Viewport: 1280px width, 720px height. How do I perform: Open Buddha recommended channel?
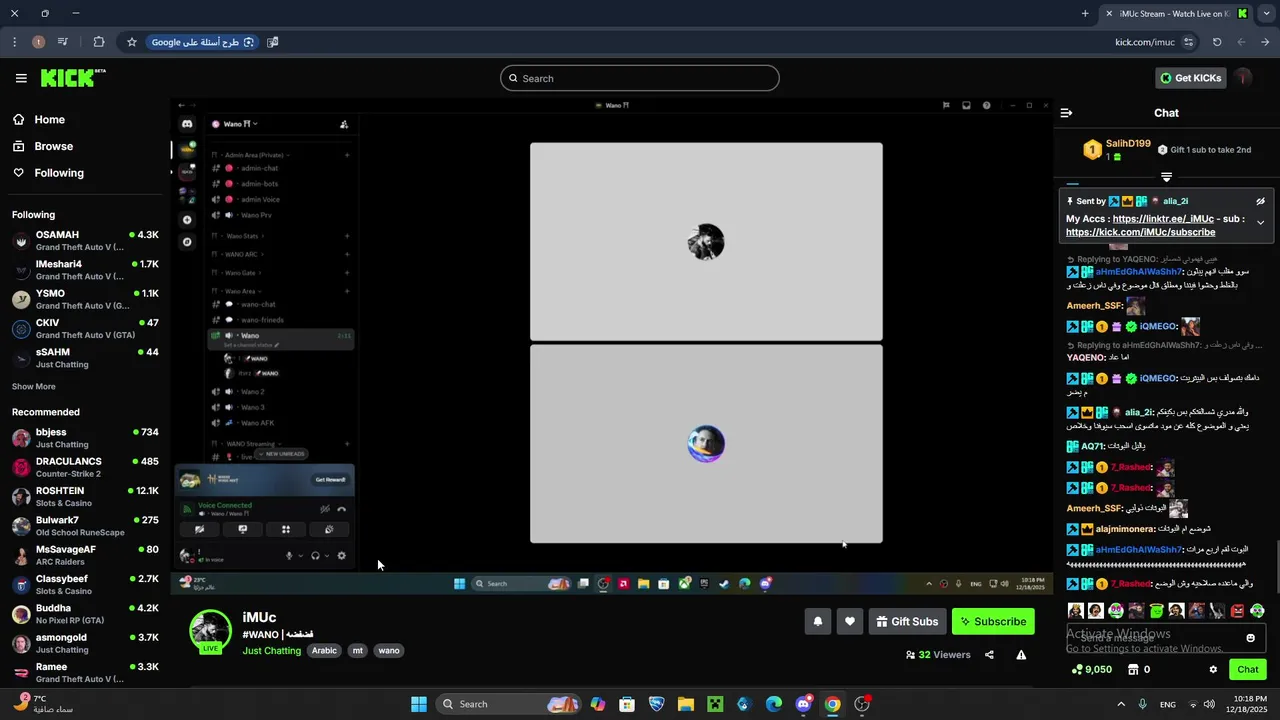(x=85, y=614)
